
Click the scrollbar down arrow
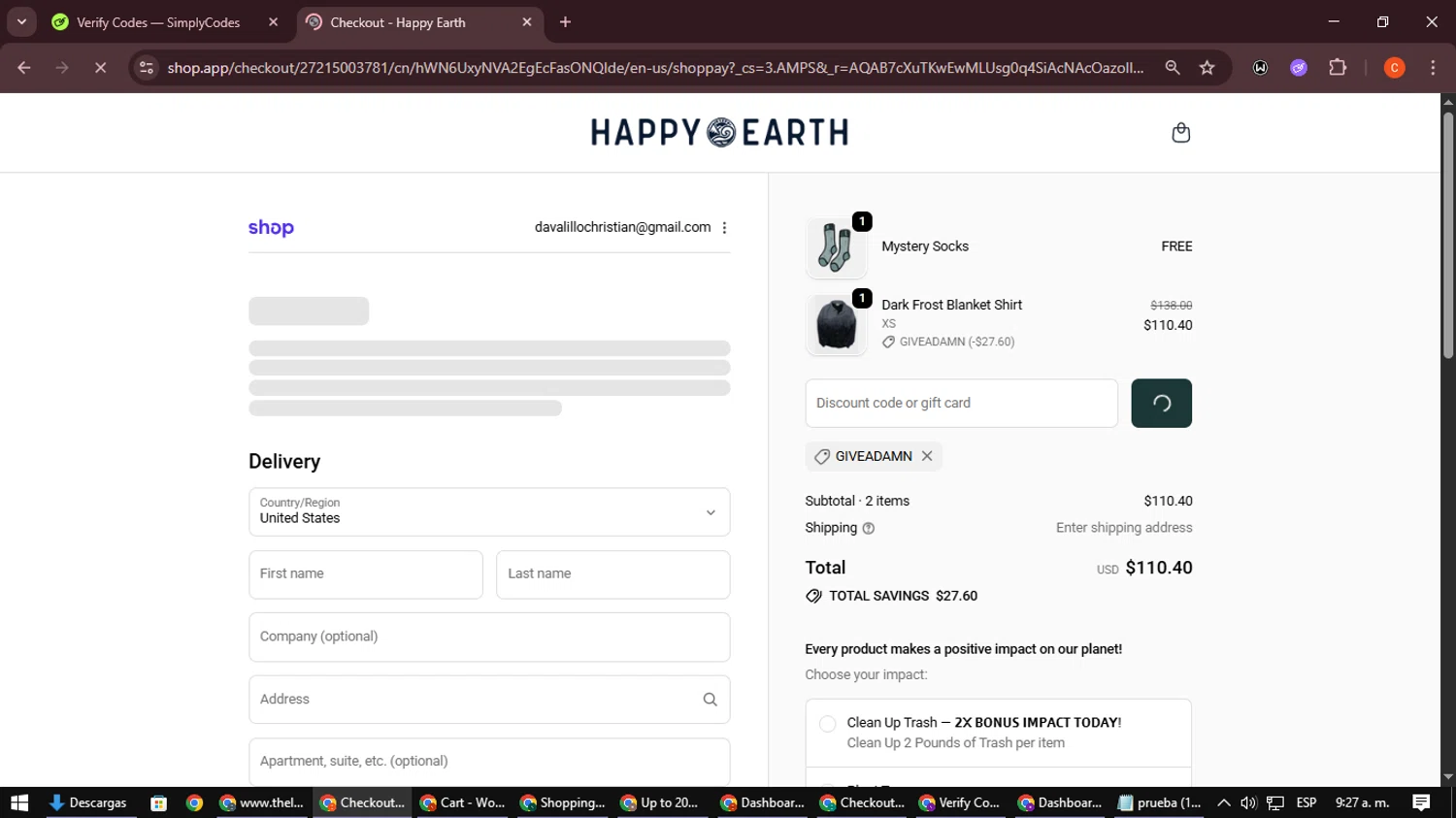(x=1448, y=777)
